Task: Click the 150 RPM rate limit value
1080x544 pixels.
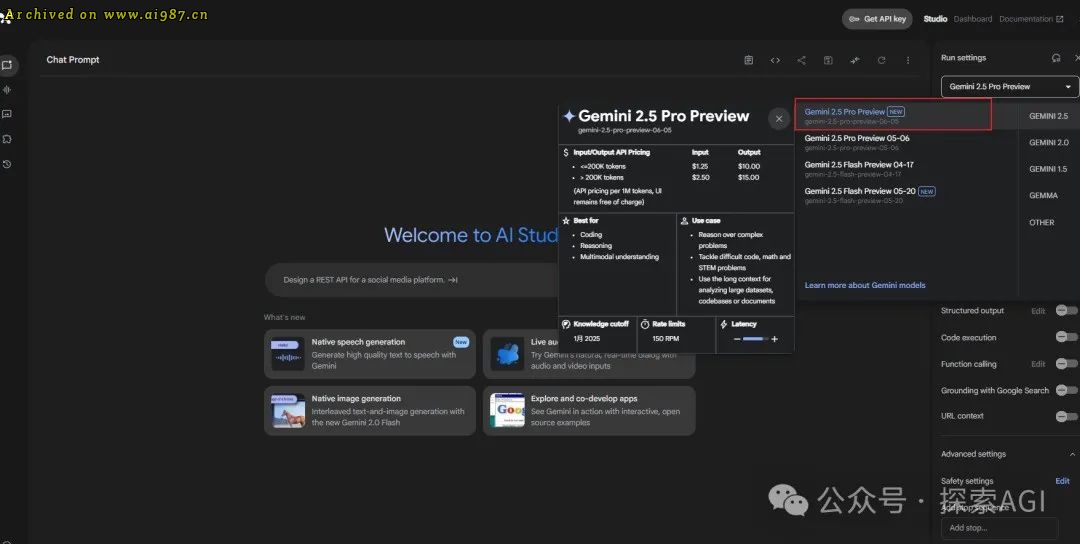Action: click(x=667, y=339)
